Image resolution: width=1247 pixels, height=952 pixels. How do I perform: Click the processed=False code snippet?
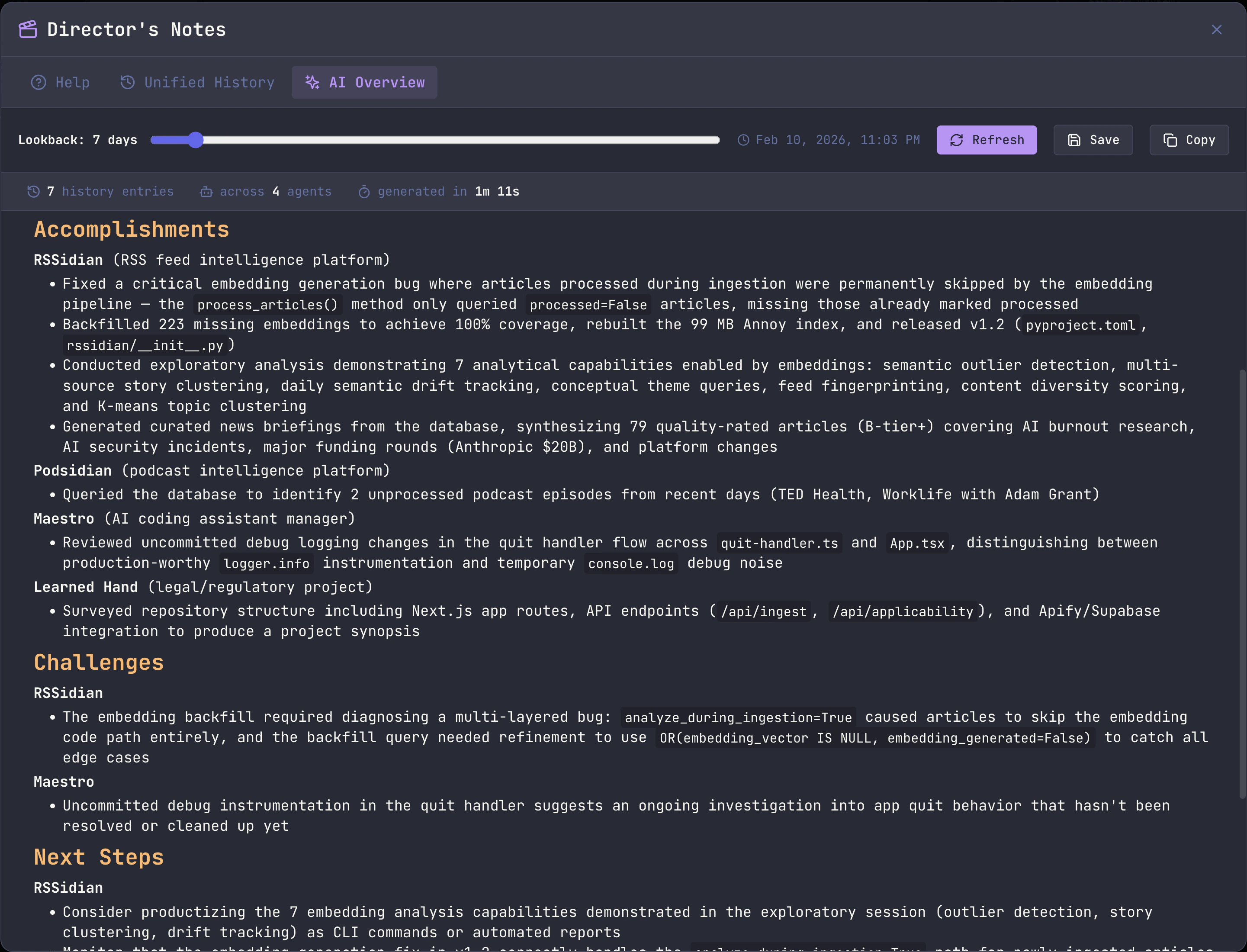tap(588, 305)
